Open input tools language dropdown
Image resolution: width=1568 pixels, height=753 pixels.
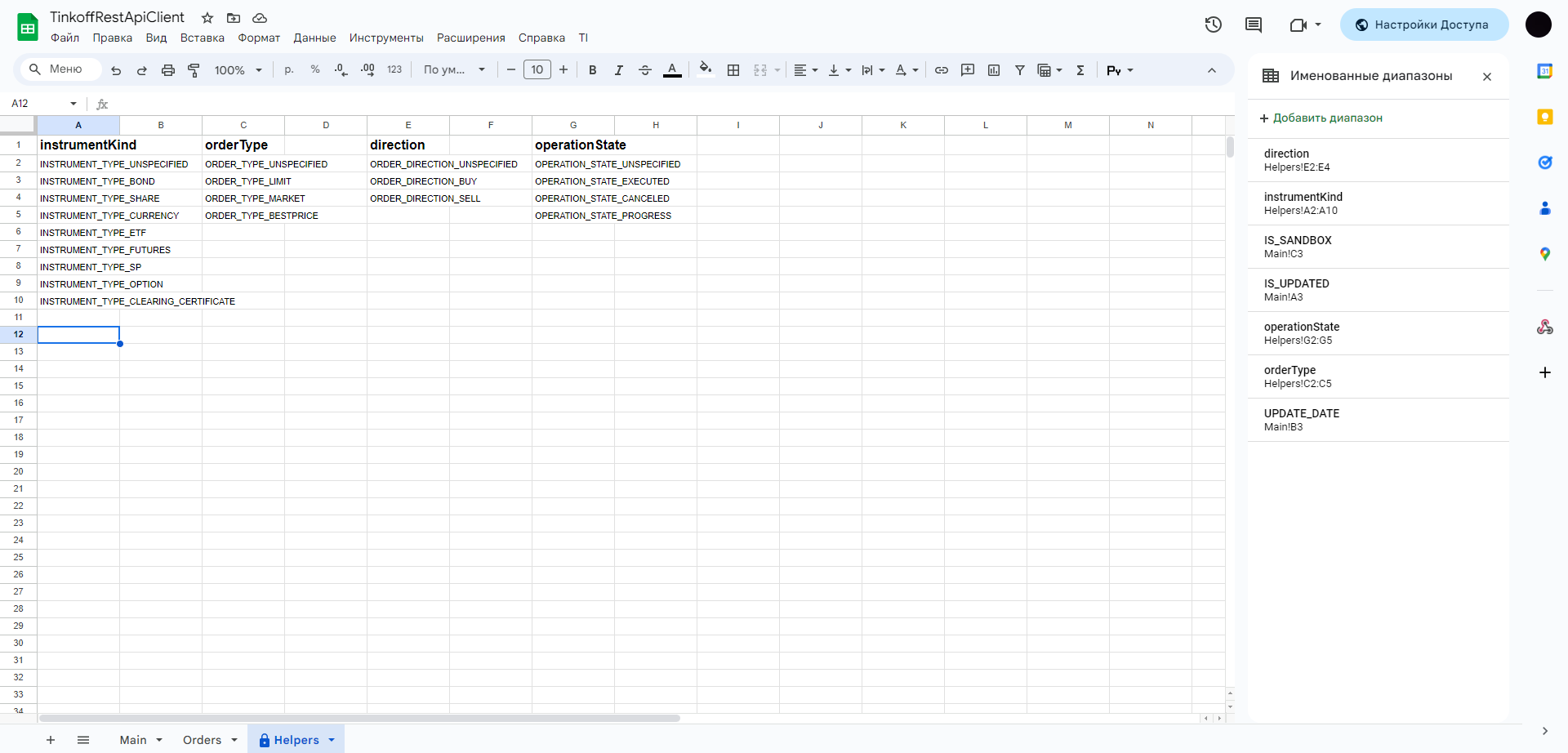click(1120, 70)
